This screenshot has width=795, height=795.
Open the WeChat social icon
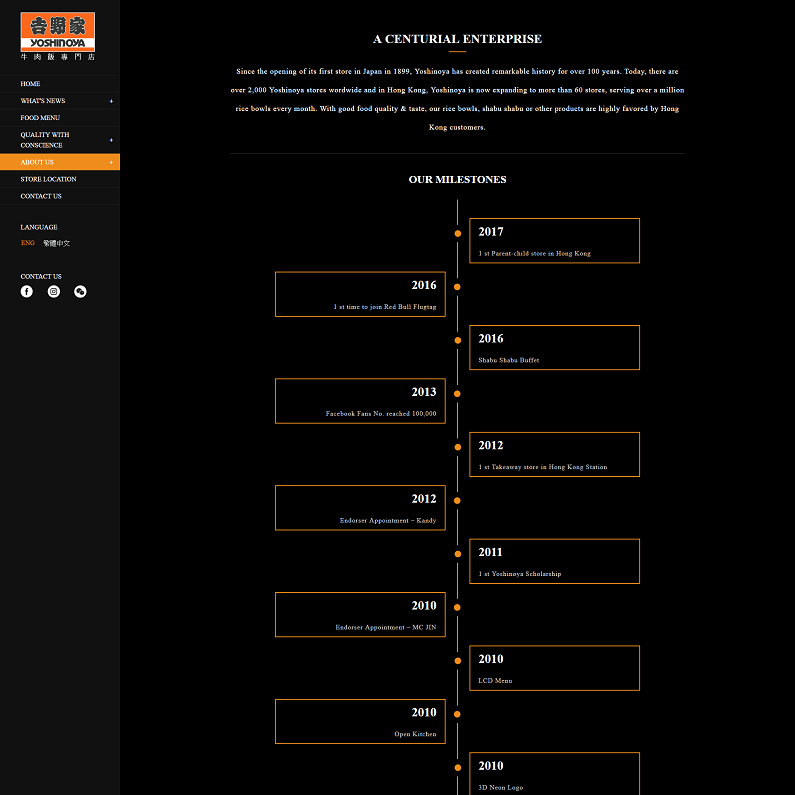[80, 291]
